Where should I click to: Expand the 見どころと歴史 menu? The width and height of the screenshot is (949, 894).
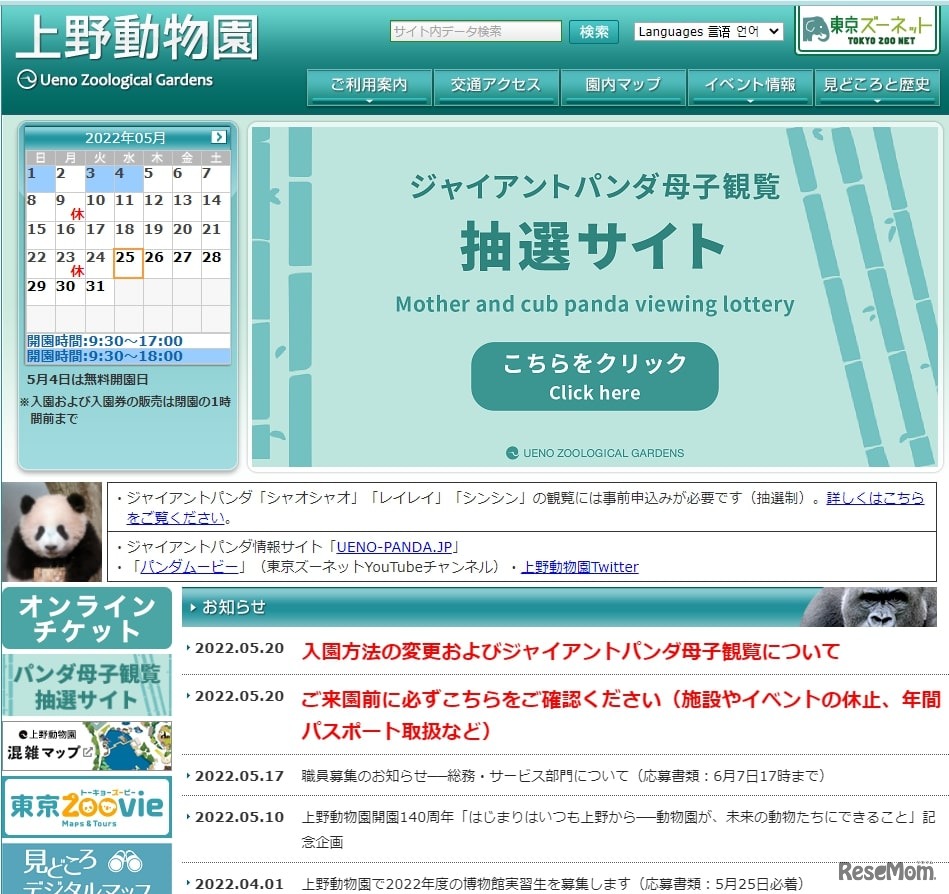coord(876,87)
